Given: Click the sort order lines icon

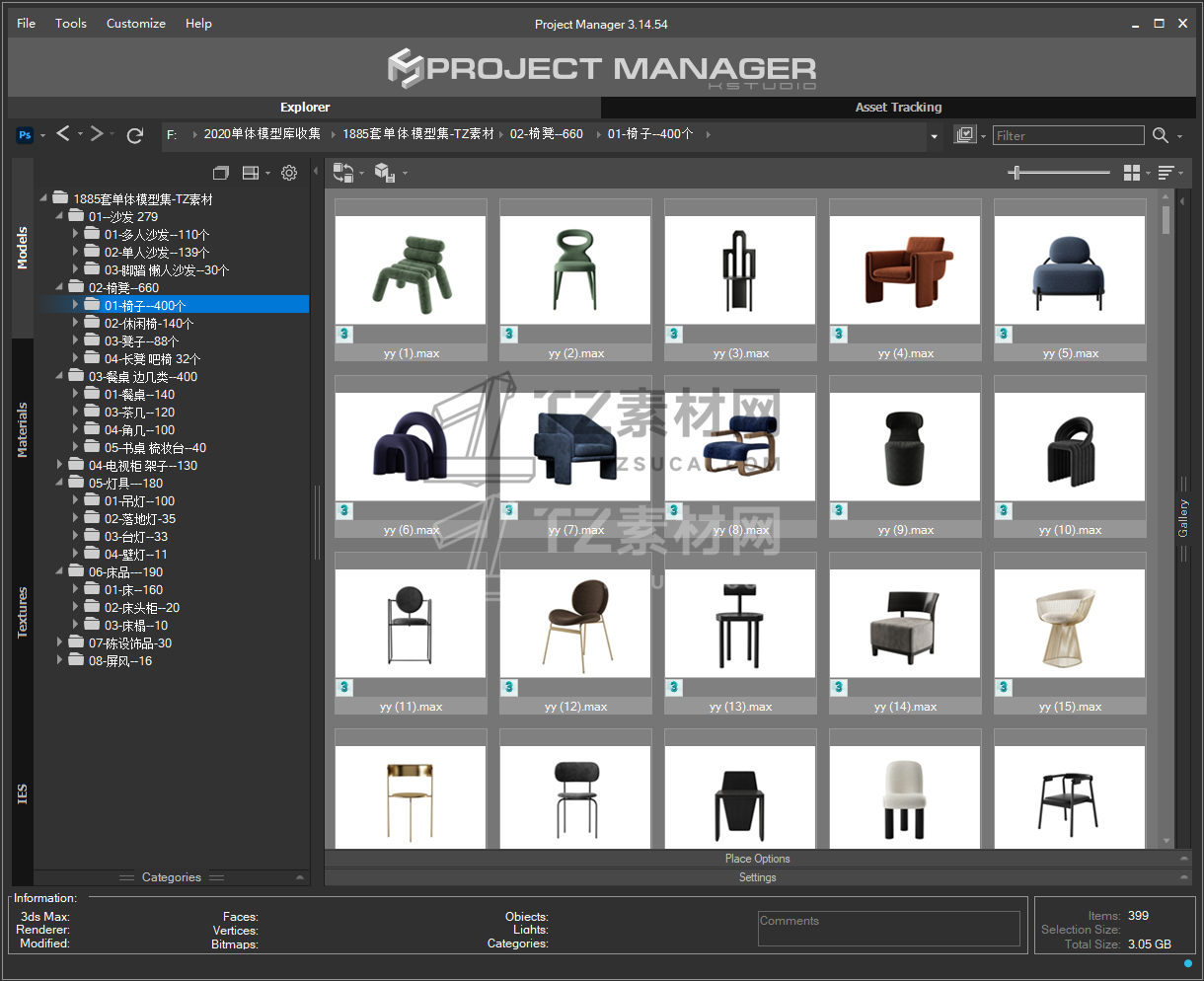Looking at the screenshot, I should pos(1166,173).
